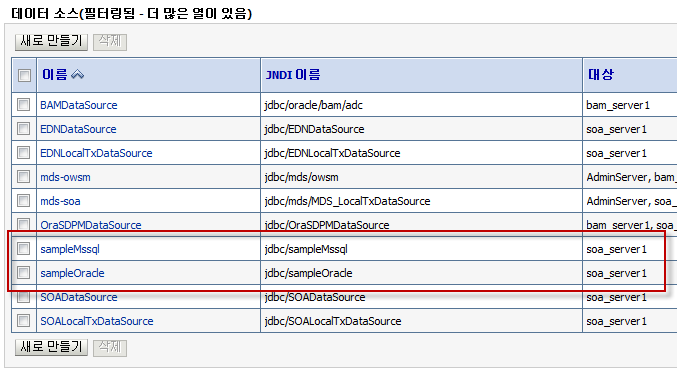Sort by the JNDI 이름 column header
The width and height of the screenshot is (677, 379).
click(293, 75)
